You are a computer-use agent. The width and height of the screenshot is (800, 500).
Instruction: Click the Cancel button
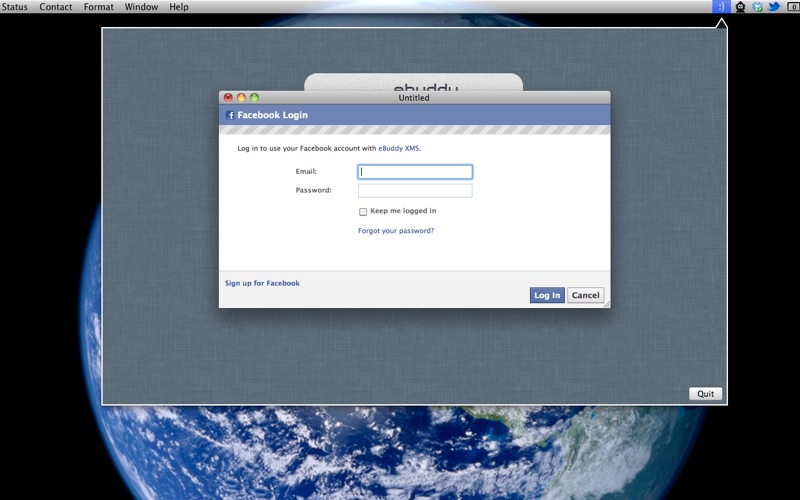[x=585, y=295]
